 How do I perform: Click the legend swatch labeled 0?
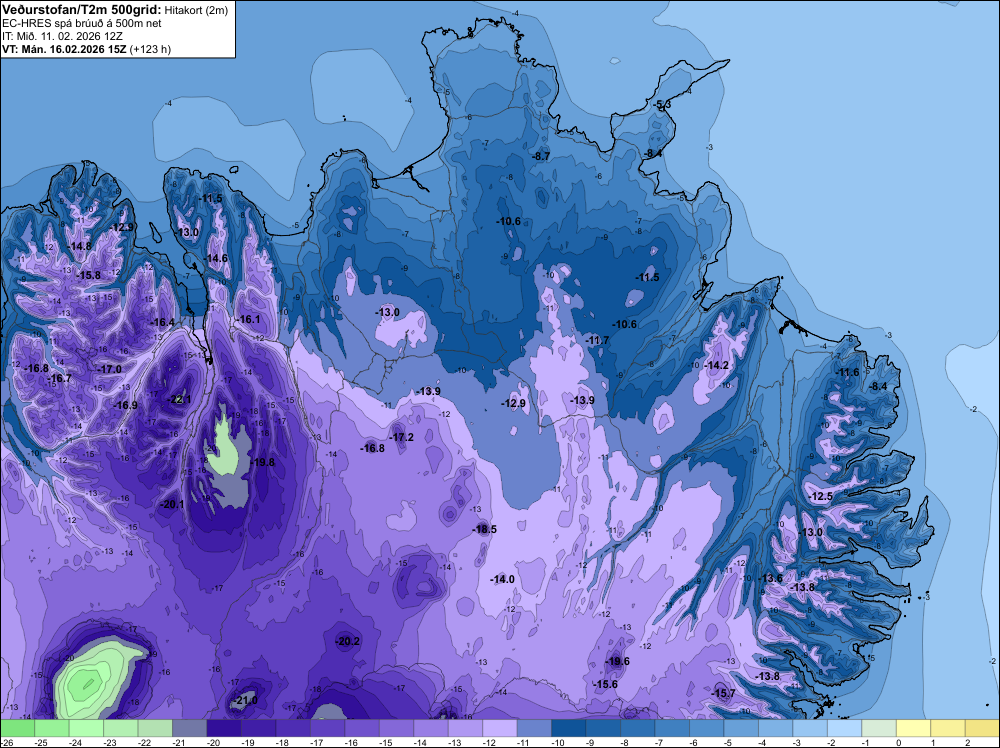pyautogui.click(x=913, y=728)
